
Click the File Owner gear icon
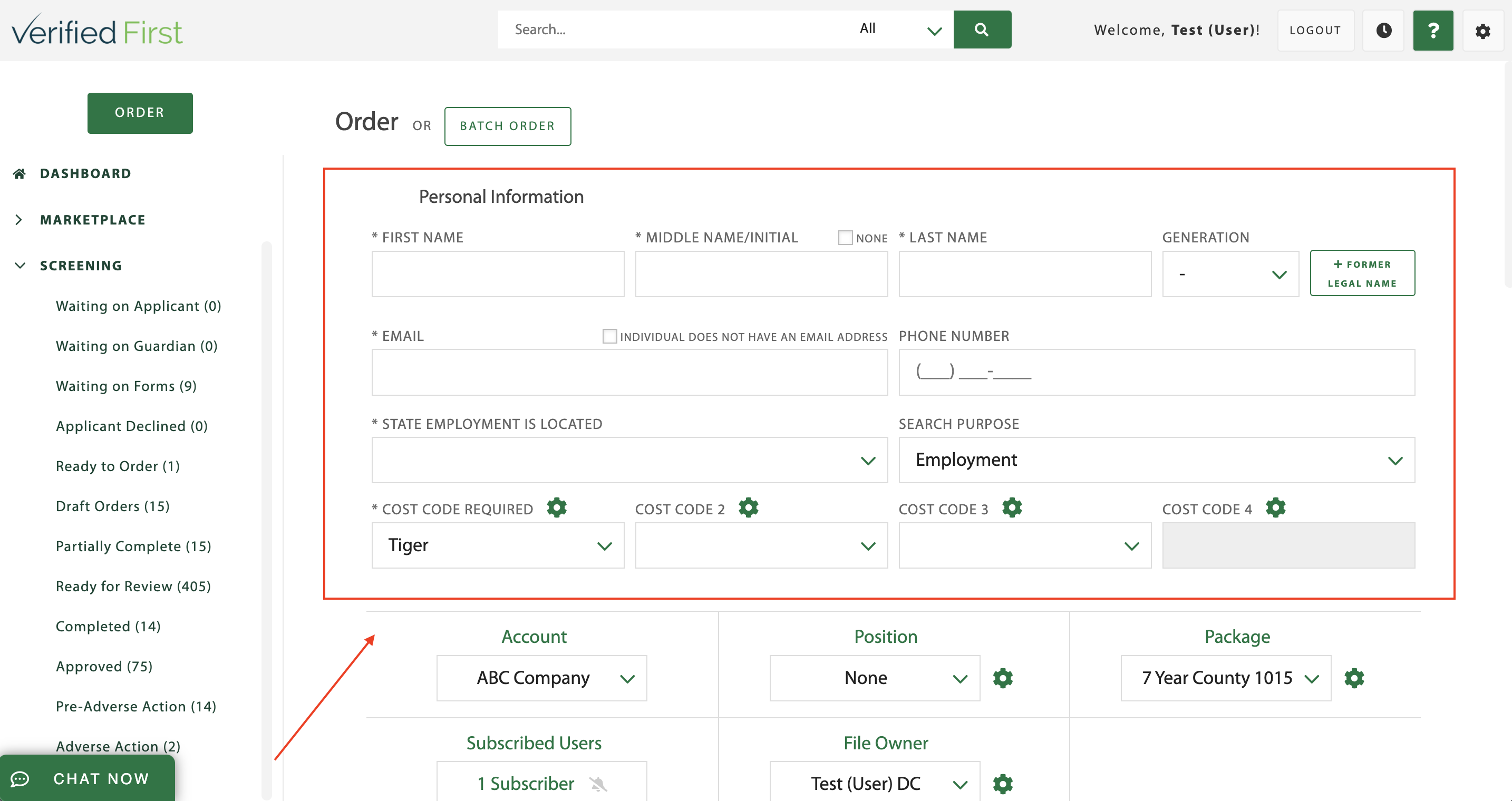pos(1003,784)
